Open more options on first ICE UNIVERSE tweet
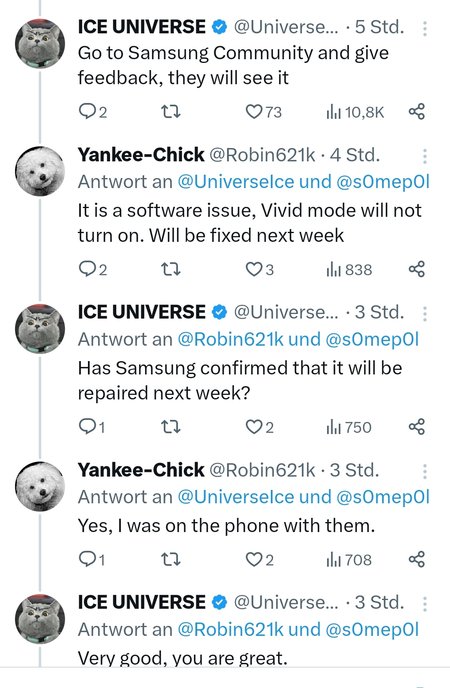The width and height of the screenshot is (450, 688). pyautogui.click(x=425, y=28)
